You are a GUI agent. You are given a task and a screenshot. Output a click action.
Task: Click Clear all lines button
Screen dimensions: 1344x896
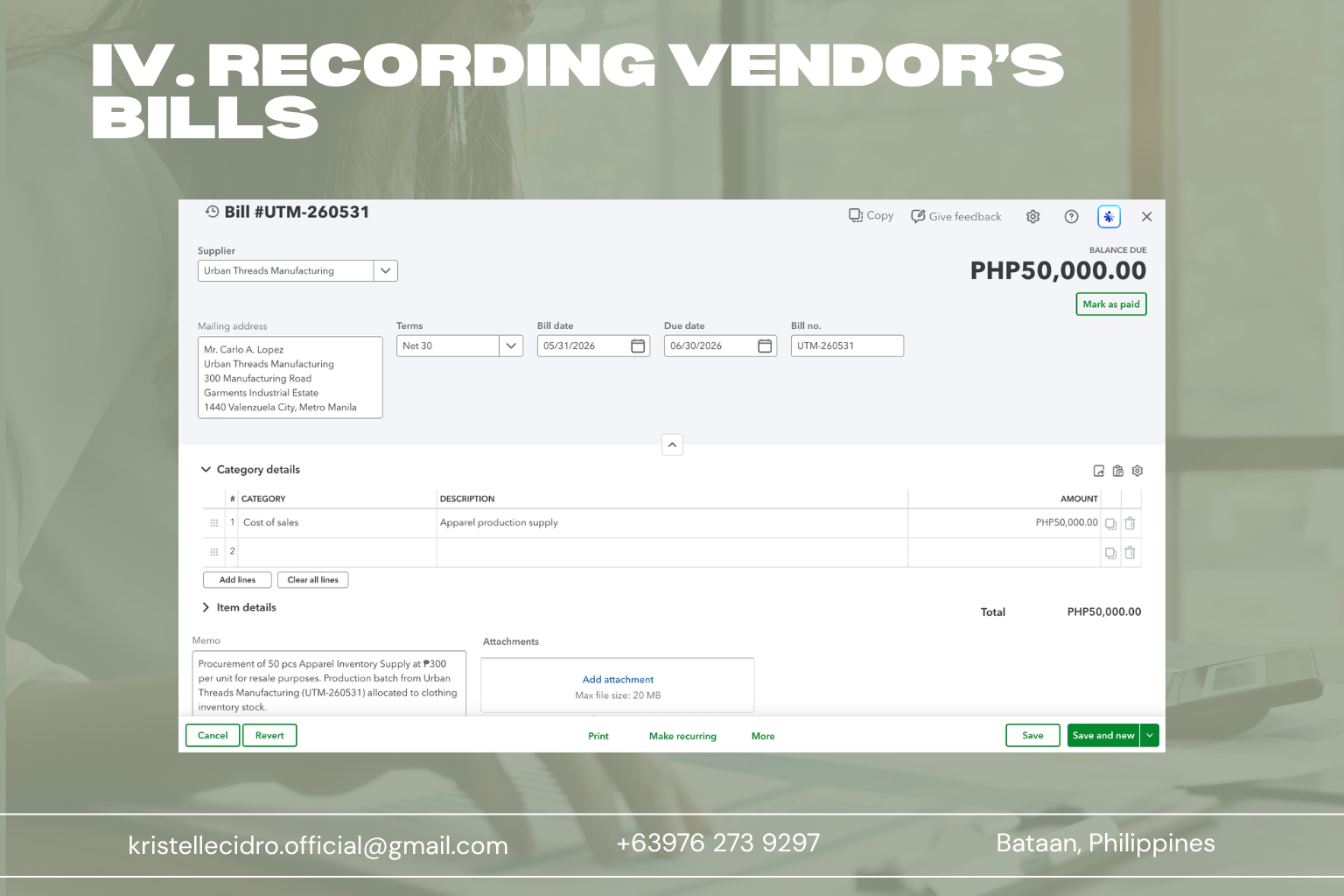[313, 580]
